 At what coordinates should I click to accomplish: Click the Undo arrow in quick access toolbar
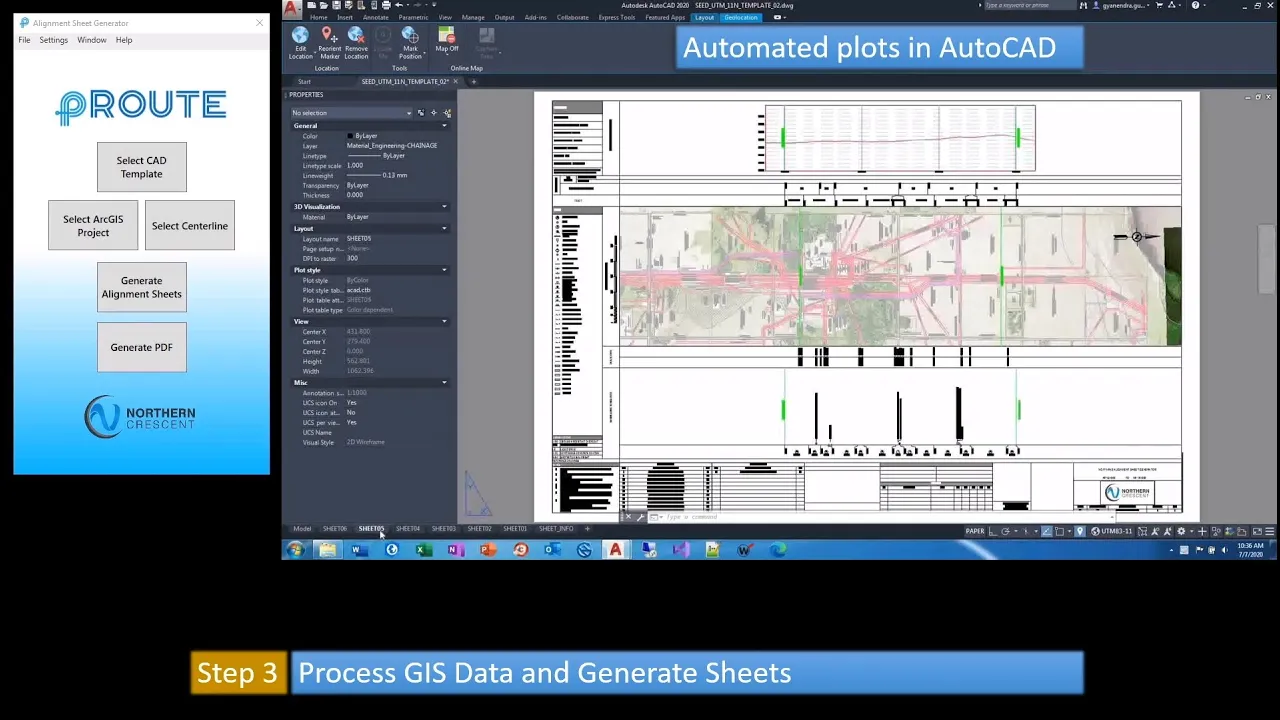[x=399, y=5]
